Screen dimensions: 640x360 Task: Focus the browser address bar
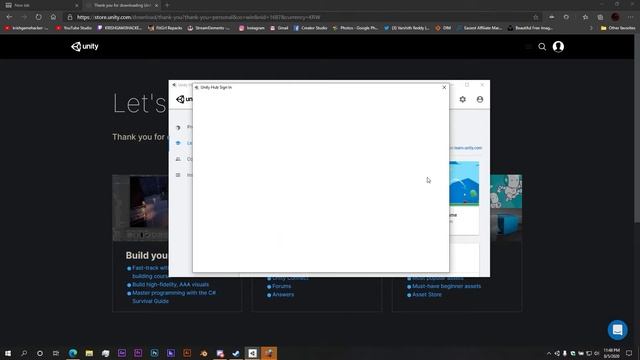(302, 17)
